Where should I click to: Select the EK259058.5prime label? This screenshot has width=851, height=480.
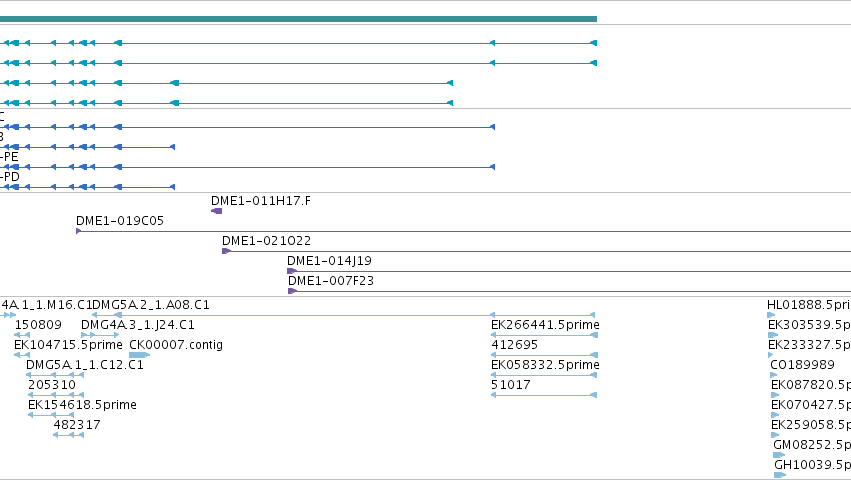click(x=811, y=425)
